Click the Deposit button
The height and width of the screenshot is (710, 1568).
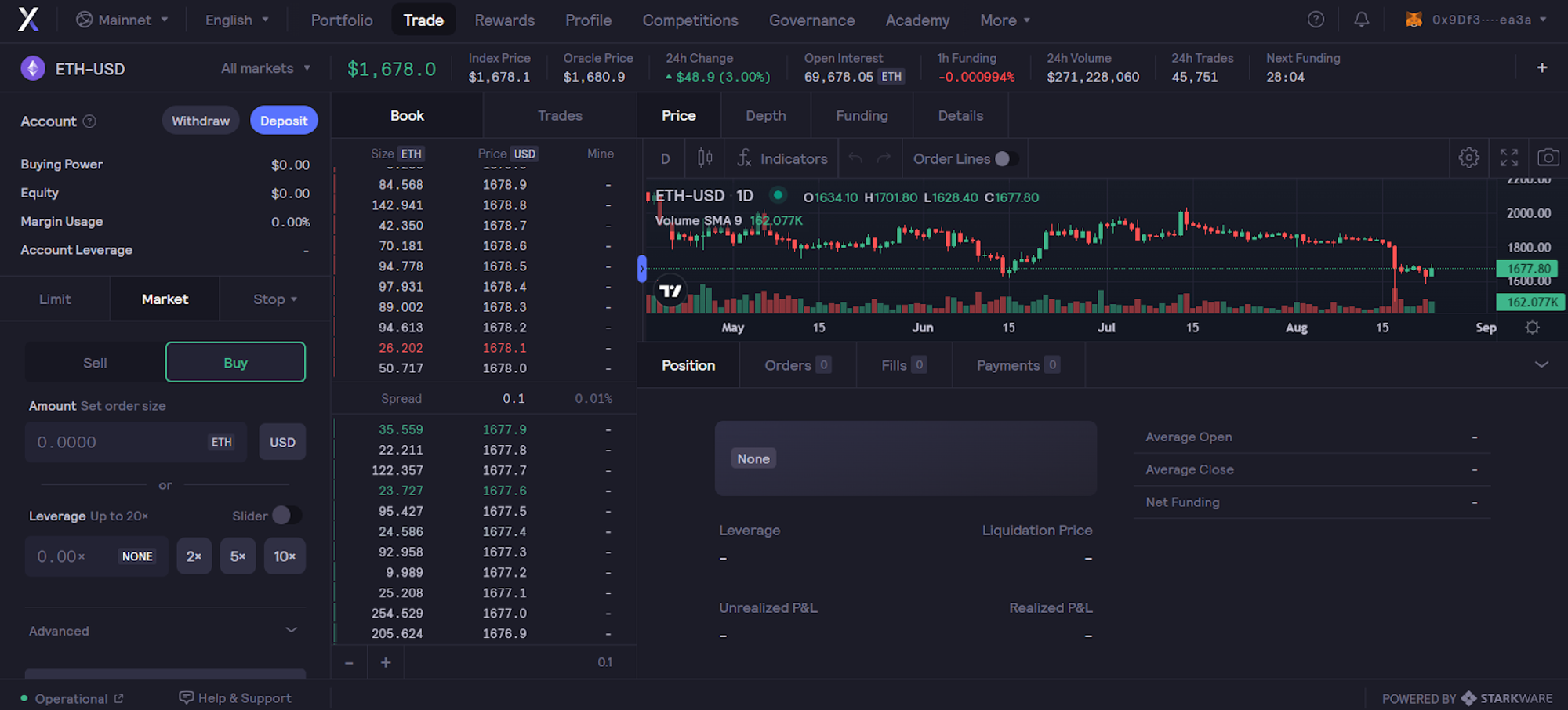pos(284,121)
